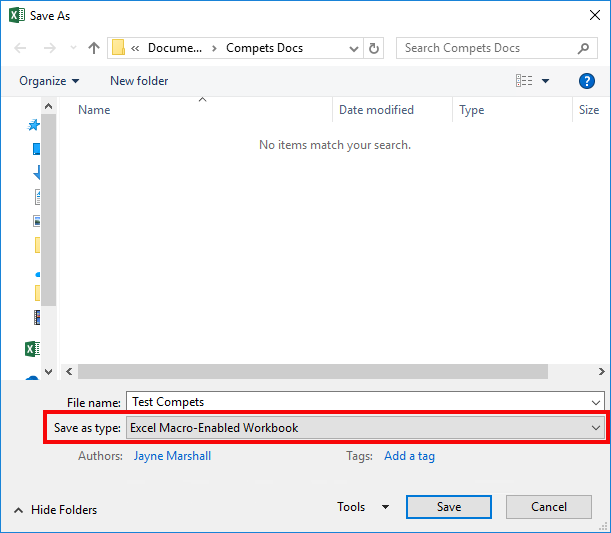Screen dimensions: 611x533
Task: Click the Cancel button
Action: pyautogui.click(x=549, y=507)
